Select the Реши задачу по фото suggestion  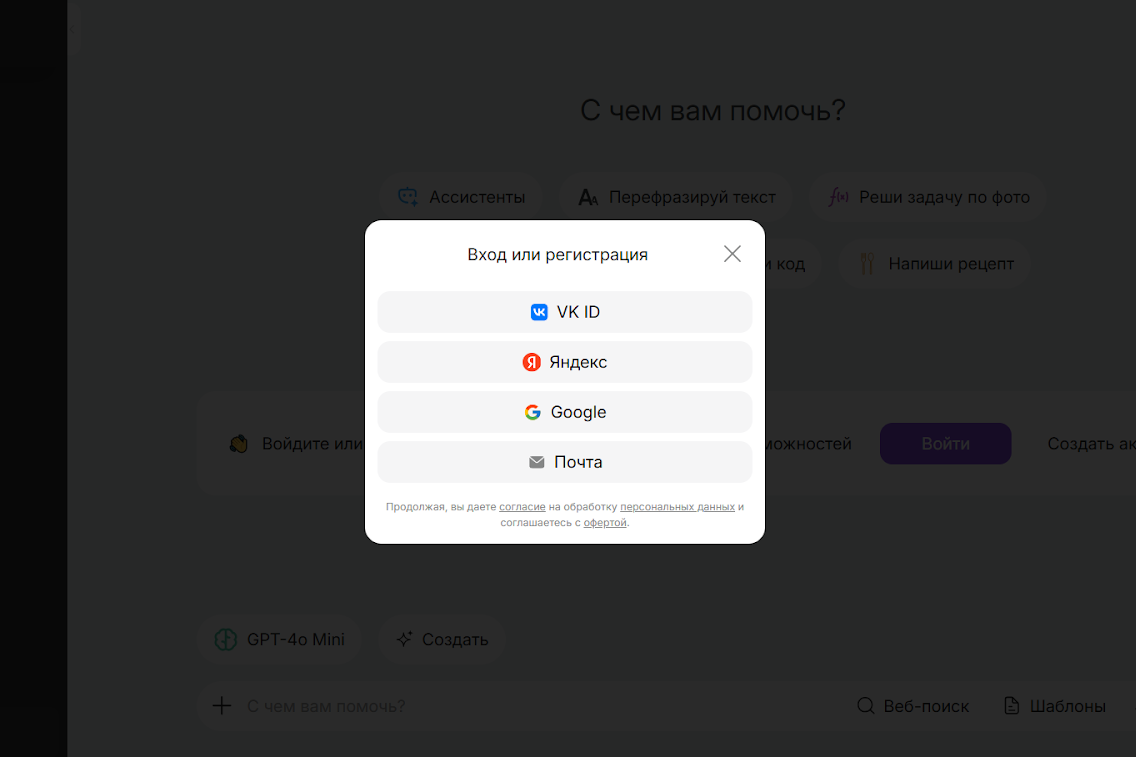[928, 197]
